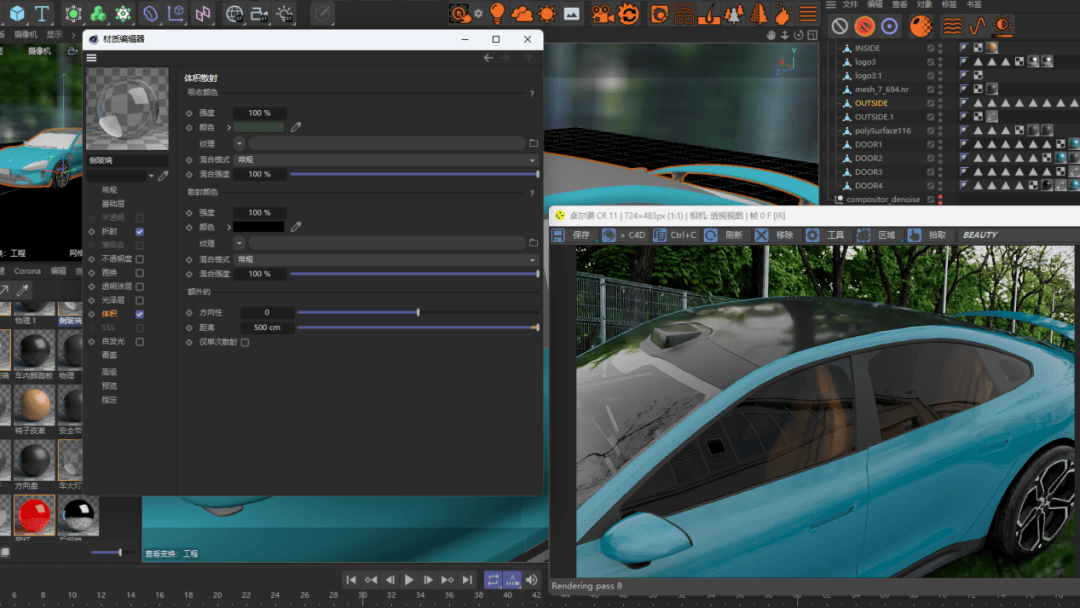
Task: Open scattering texture dropdown arrow
Action: [x=239, y=243]
